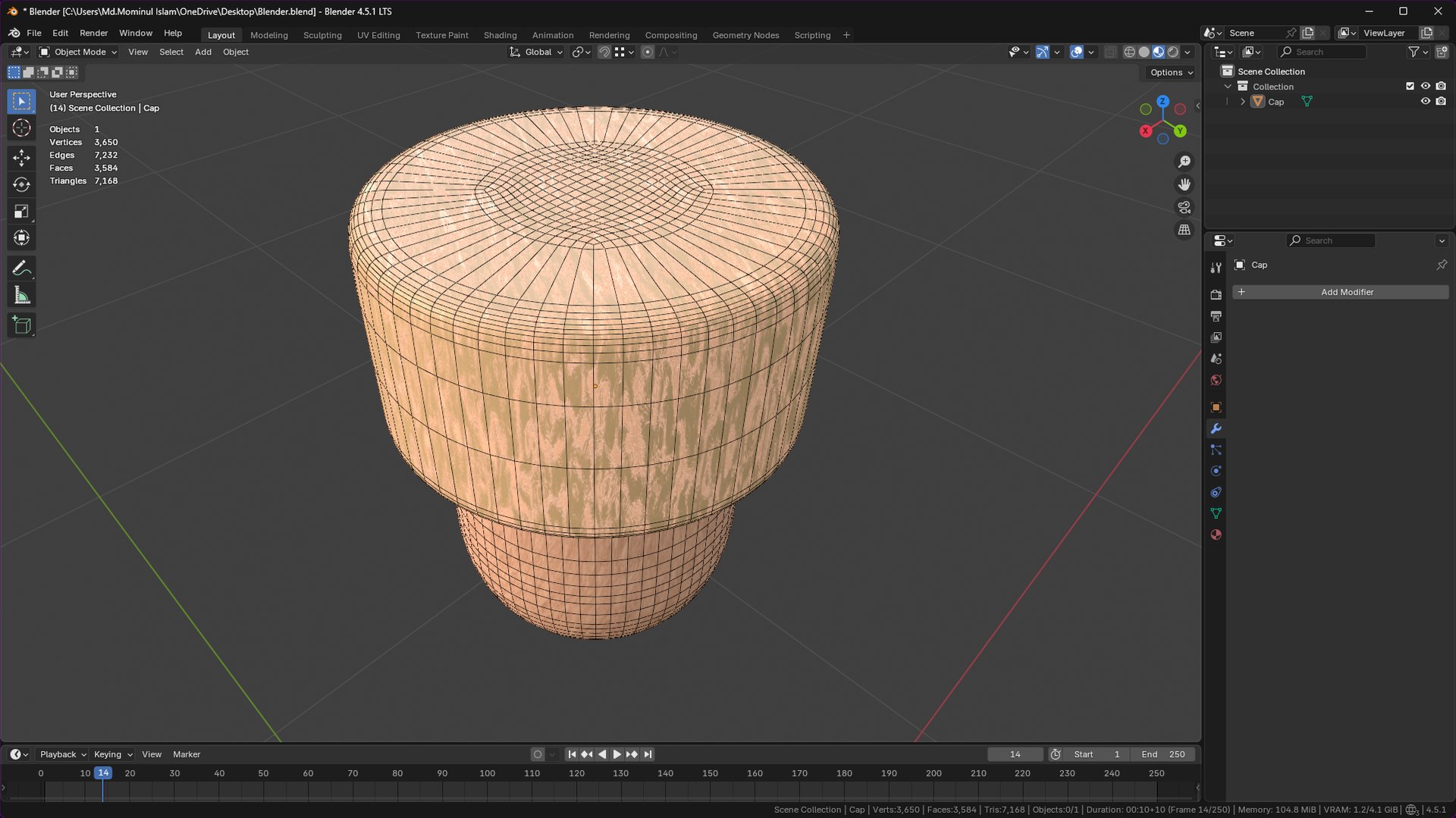Expand the Cap object in outliner
Screen dimensions: 1456x818
(1242, 102)
